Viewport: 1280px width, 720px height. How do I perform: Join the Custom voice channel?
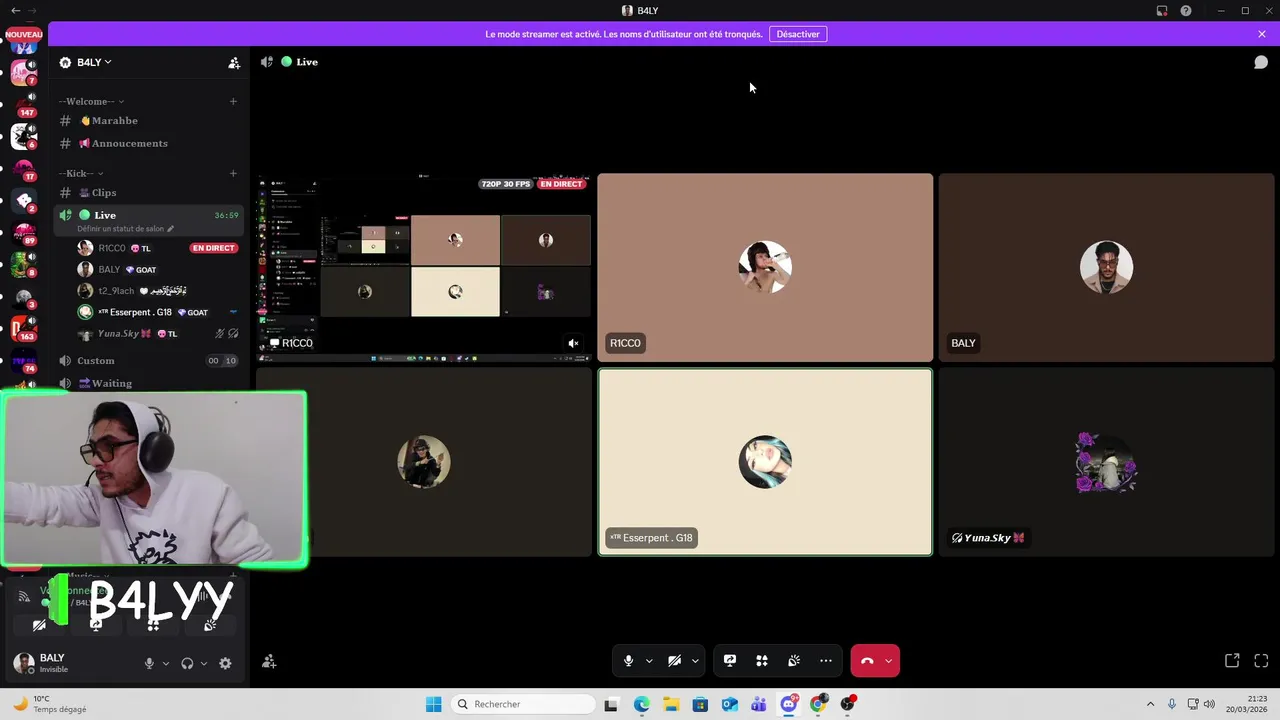point(150,360)
